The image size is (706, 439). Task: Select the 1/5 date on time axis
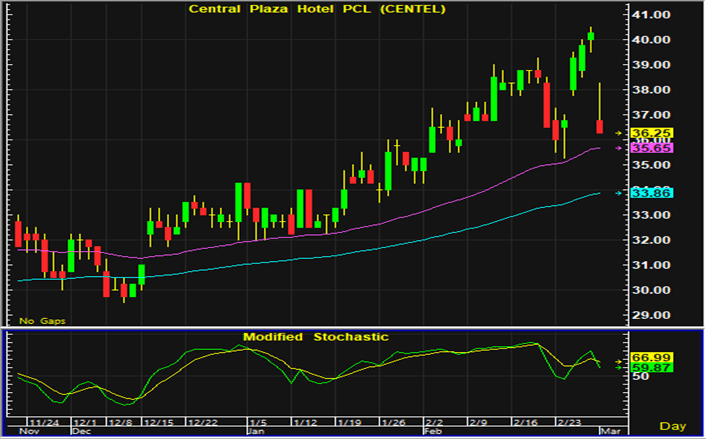(x=256, y=423)
